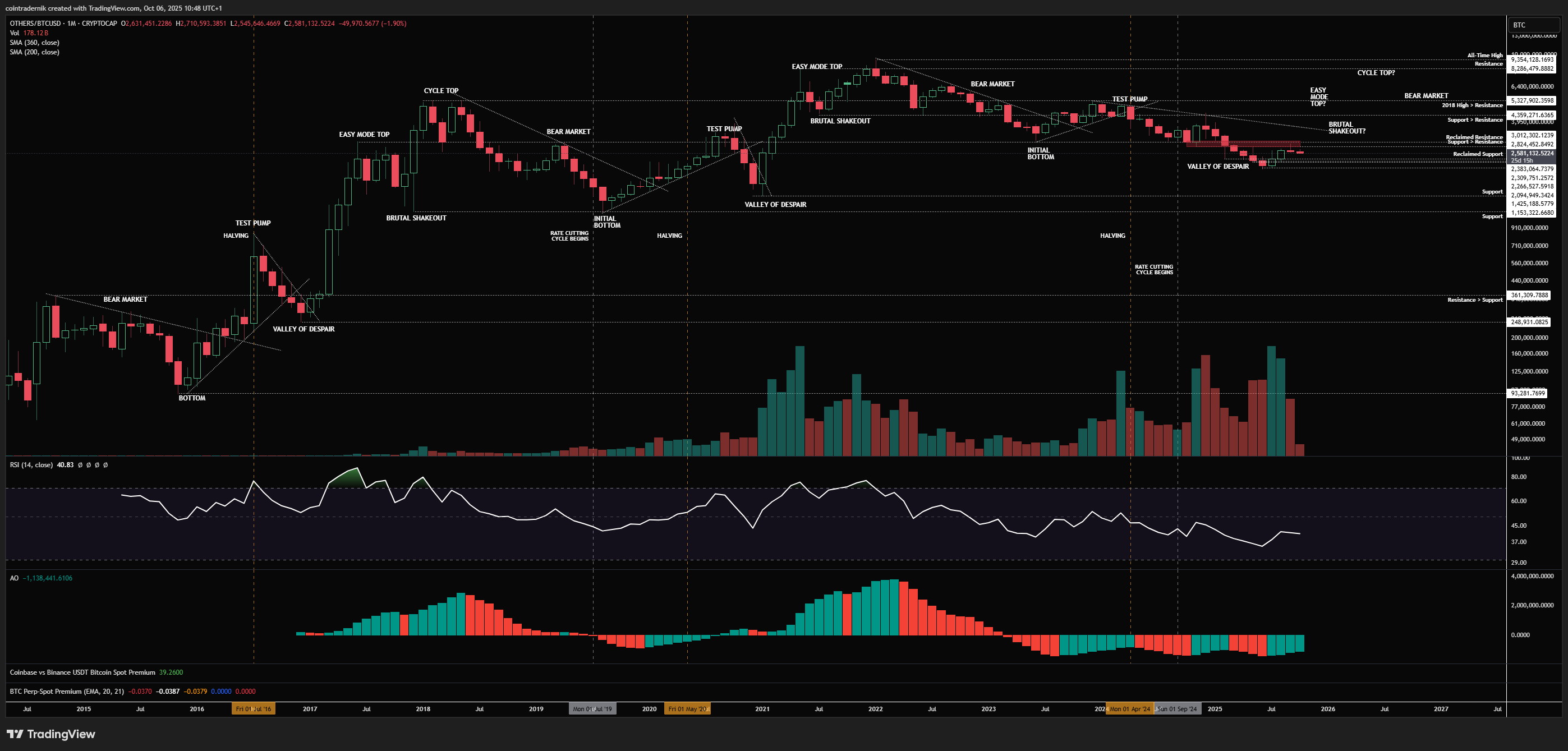Image resolution: width=1568 pixels, height=751 pixels.
Task: Click the 9,354,128.1693 all-time high price label
Action: [x=1532, y=59]
